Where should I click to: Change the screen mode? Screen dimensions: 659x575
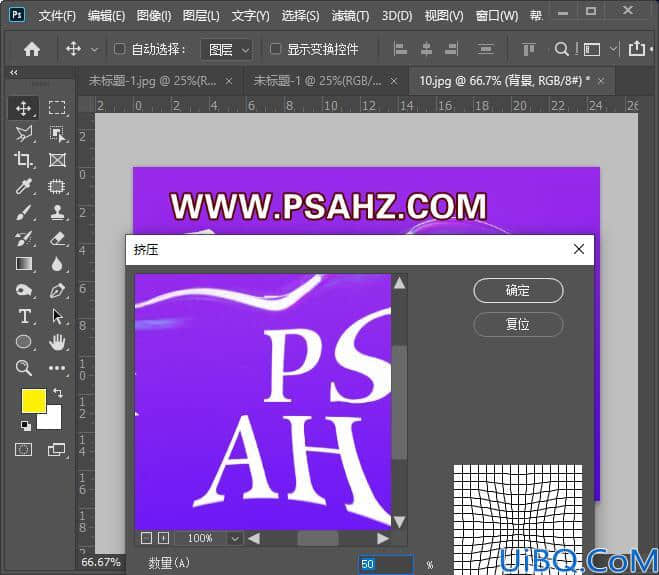point(57,449)
